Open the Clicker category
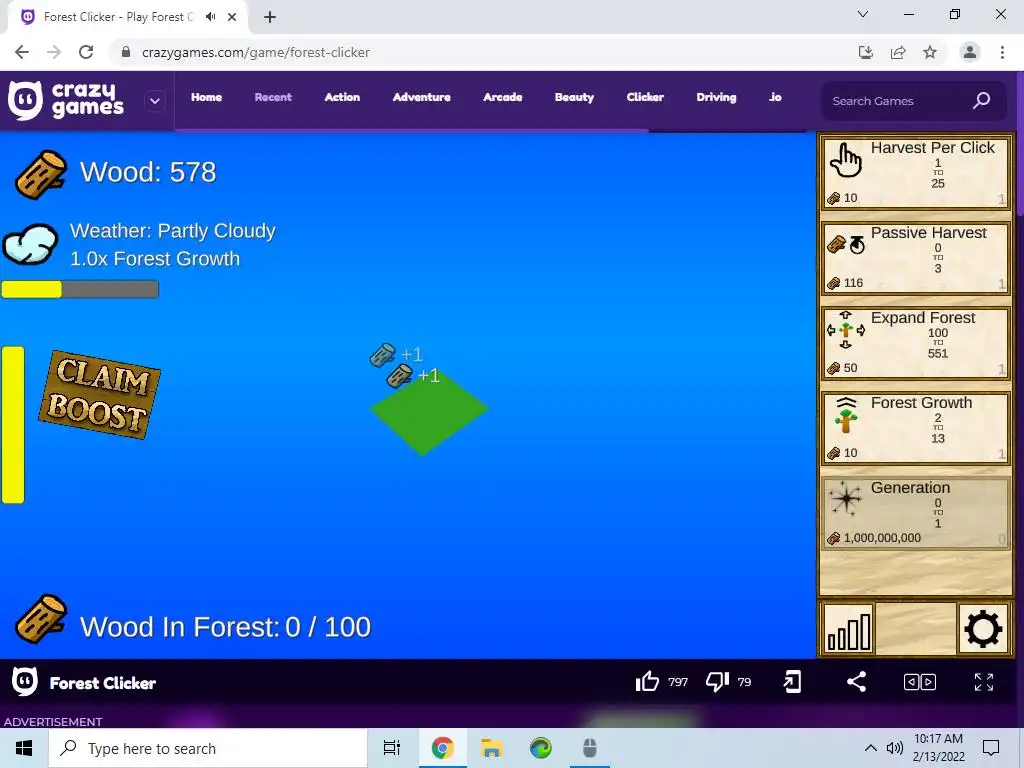 click(645, 97)
